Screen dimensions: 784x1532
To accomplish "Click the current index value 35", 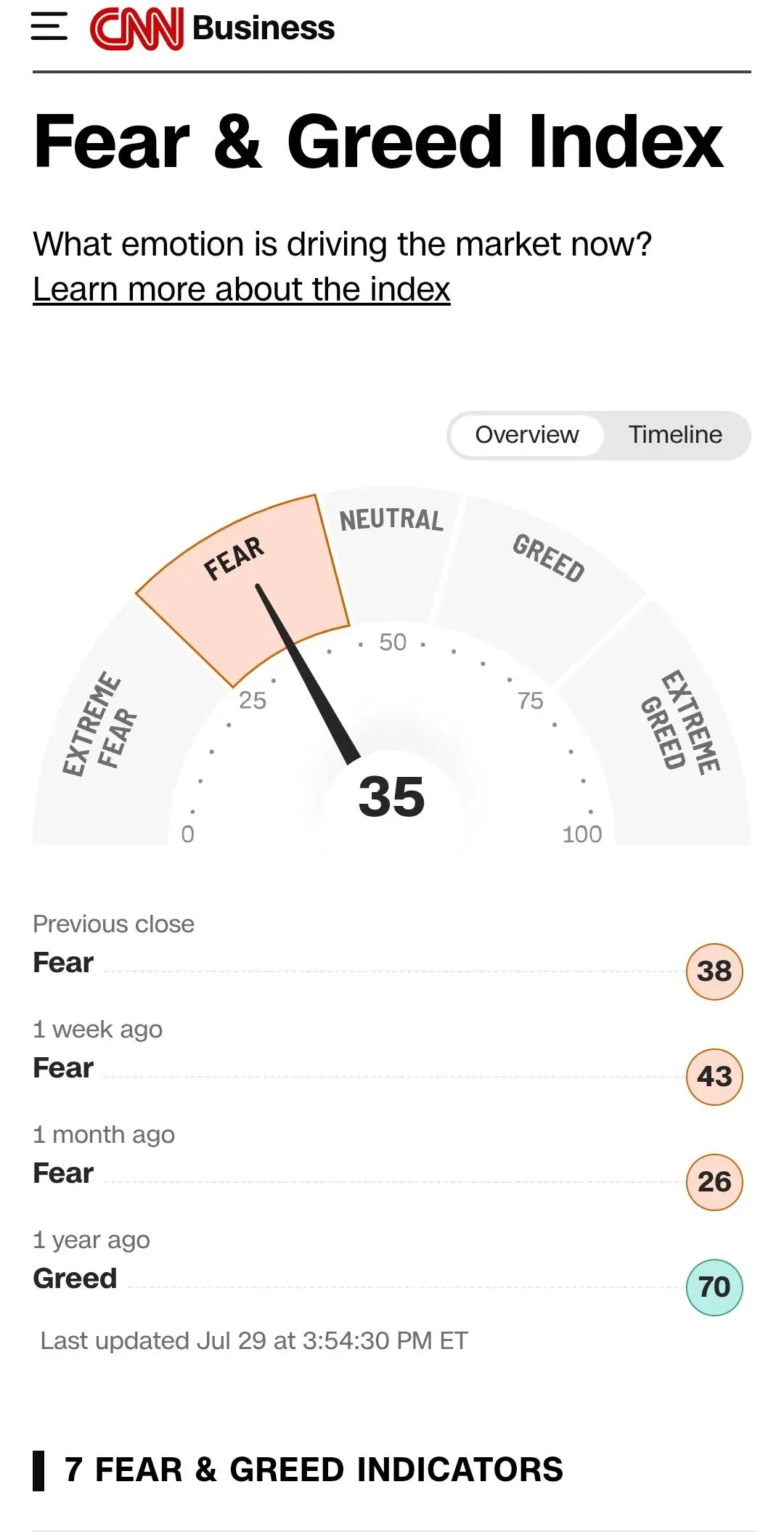I will pos(392,797).
